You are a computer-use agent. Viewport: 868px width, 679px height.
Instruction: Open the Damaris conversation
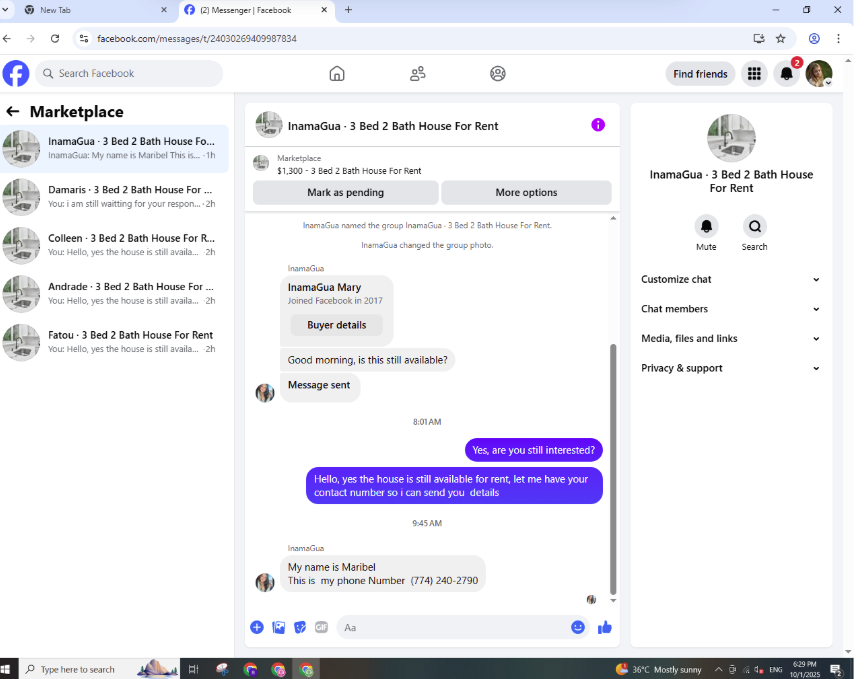tap(115, 197)
